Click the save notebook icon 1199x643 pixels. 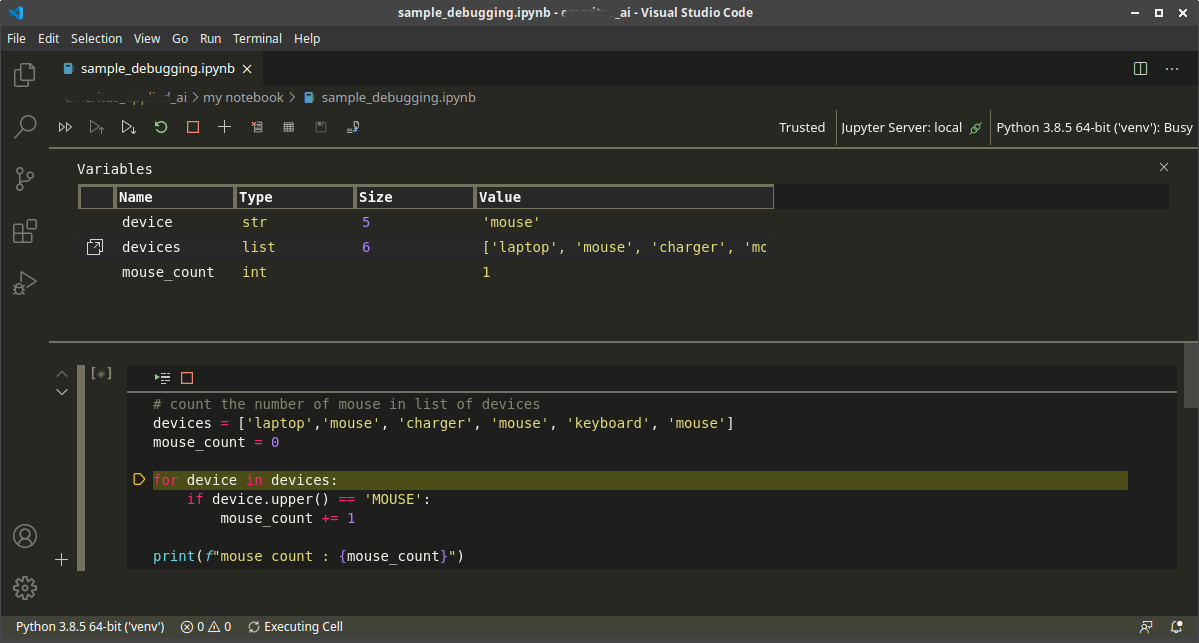(320, 127)
